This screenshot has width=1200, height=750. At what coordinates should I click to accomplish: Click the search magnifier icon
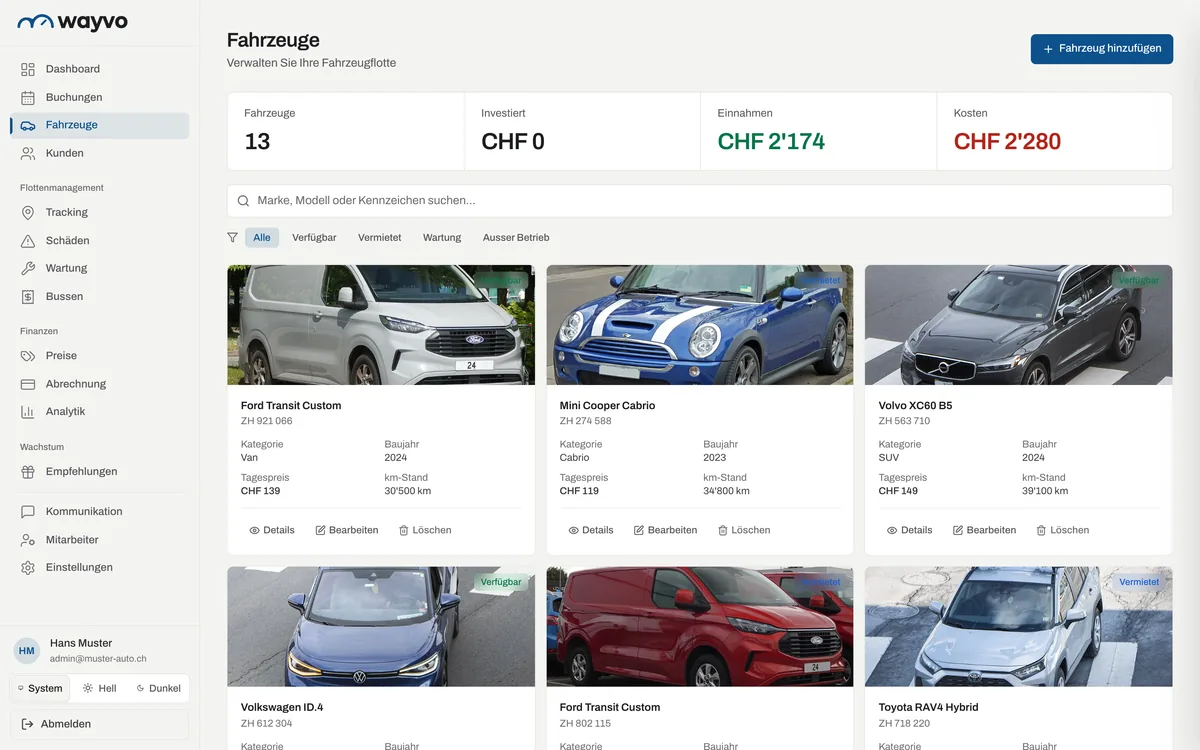pos(243,201)
